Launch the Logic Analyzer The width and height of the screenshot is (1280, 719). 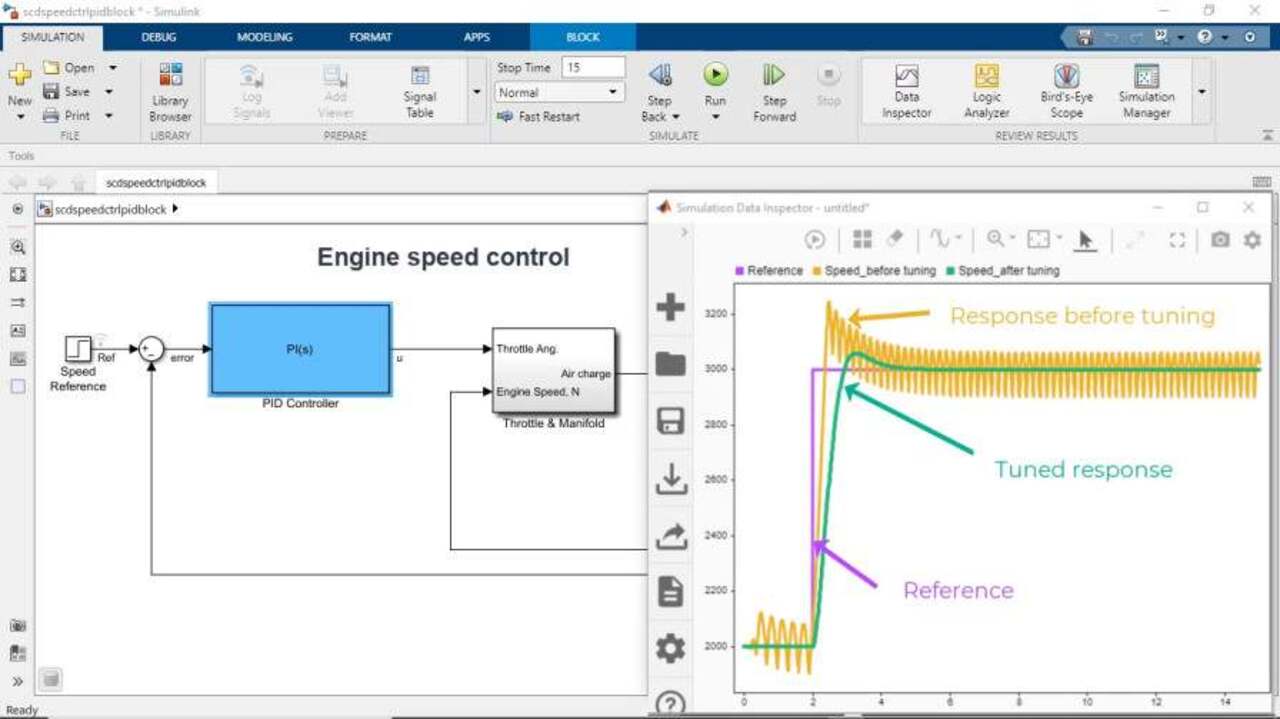tap(986, 91)
